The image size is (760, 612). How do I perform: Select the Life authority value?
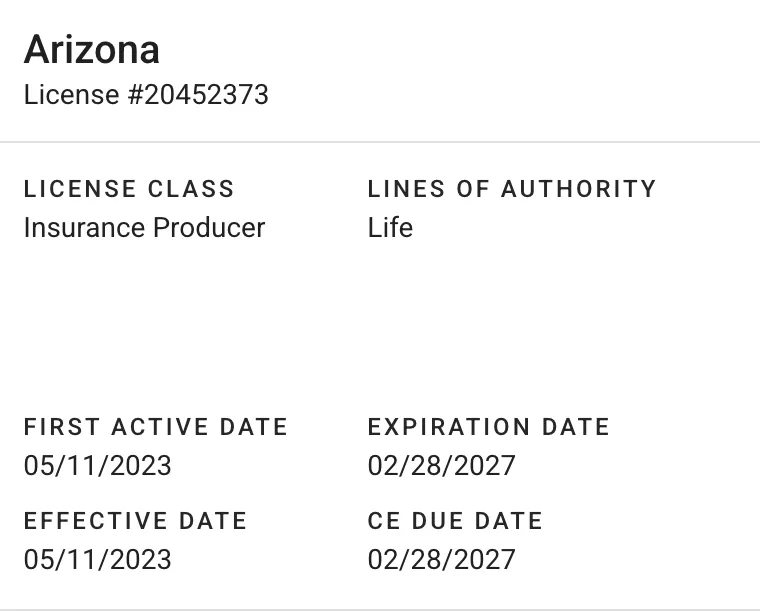[x=390, y=228]
